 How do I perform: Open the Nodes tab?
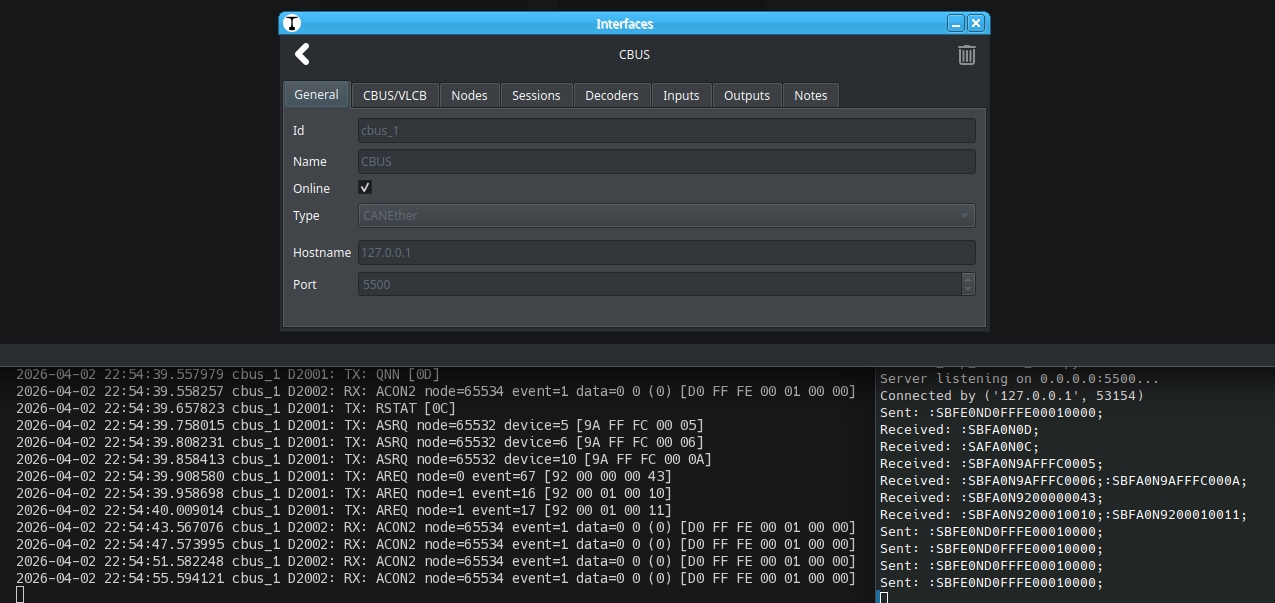coord(469,95)
